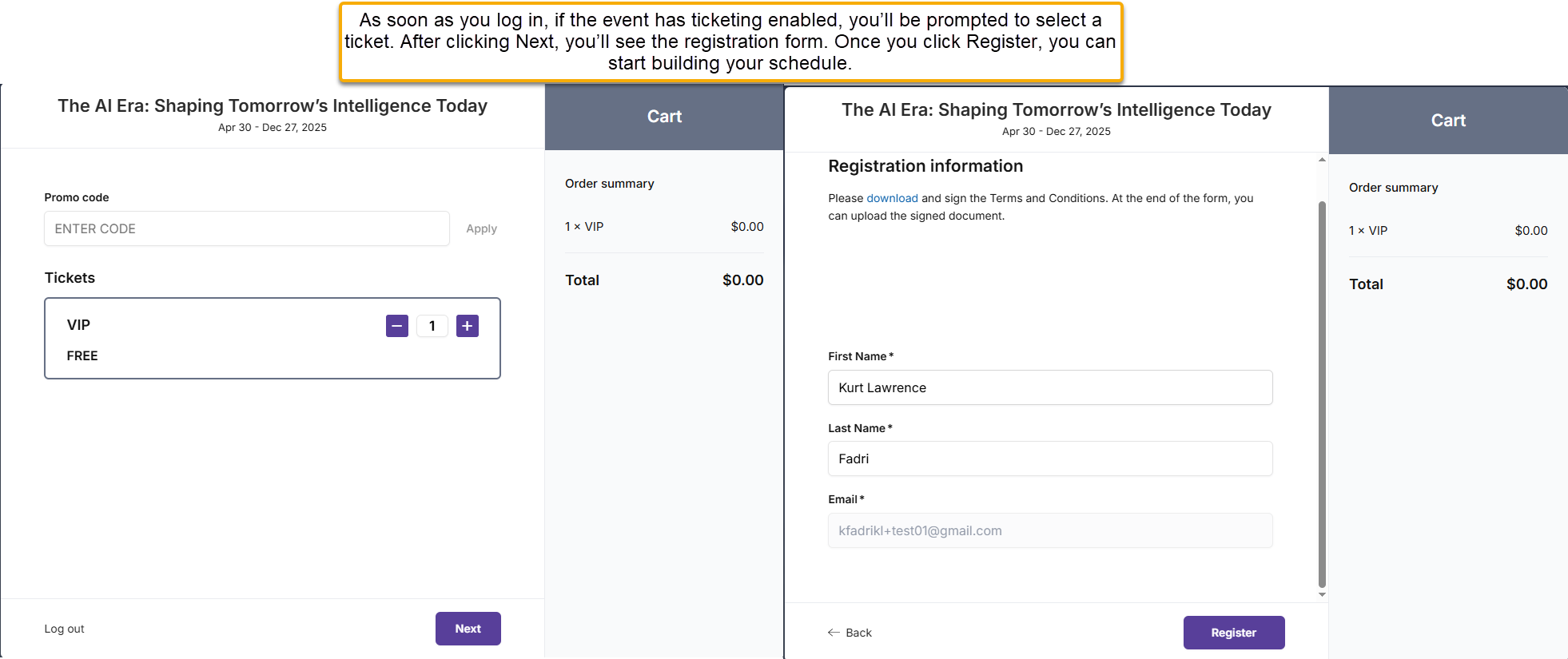The width and height of the screenshot is (1568, 659).
Task: Click the Register button
Action: point(1234,633)
